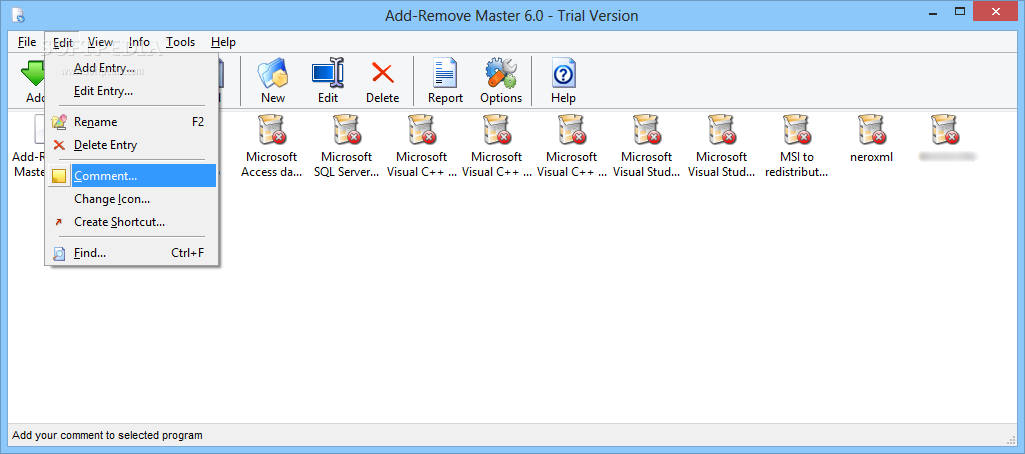Select the blurred-name program icon after neroxml
The image size is (1025, 454).
[946, 129]
